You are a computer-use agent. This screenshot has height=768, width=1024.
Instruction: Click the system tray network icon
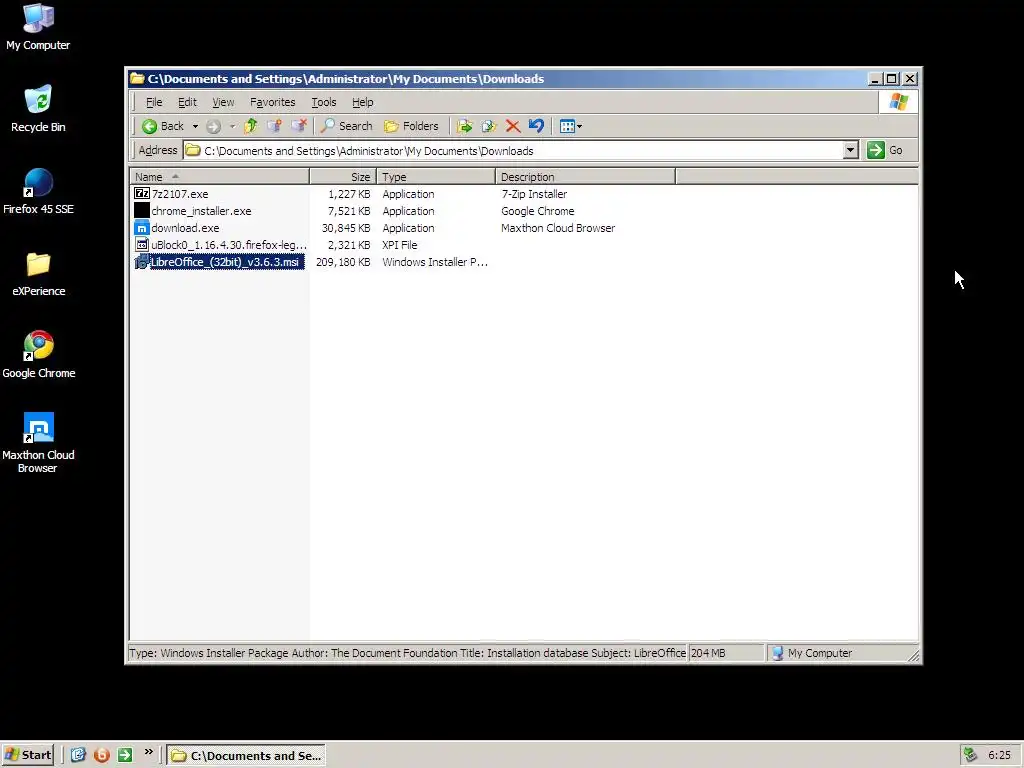pos(970,755)
